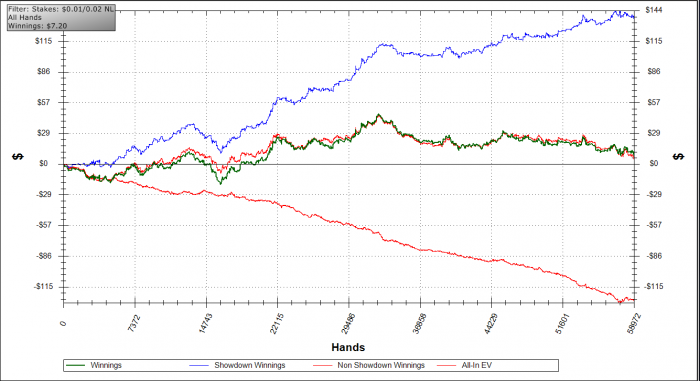Click the x-axis label 44229
The image size is (700, 381).
(490, 325)
